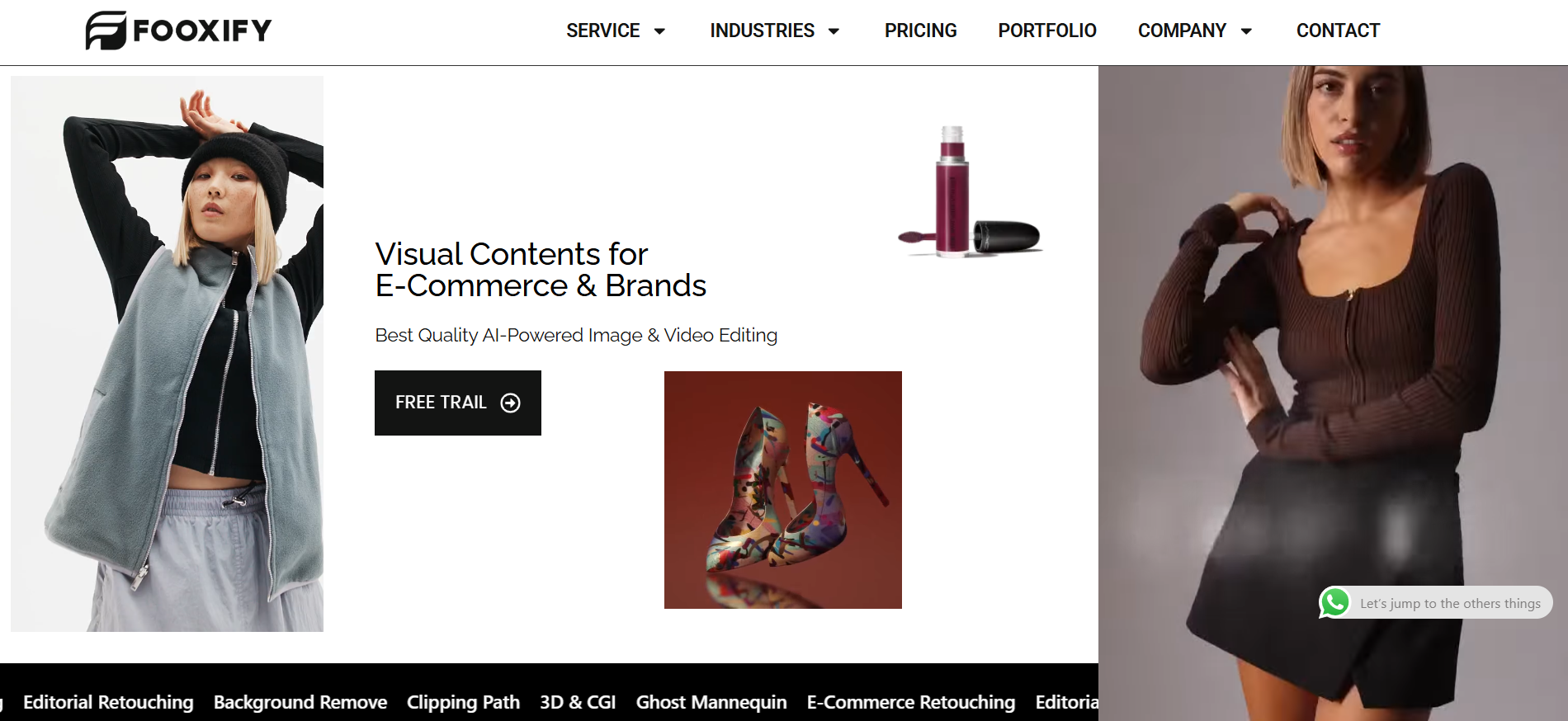The width and height of the screenshot is (1568, 721).
Task: Expand the Industries dropdown arrow
Action: pos(834,31)
